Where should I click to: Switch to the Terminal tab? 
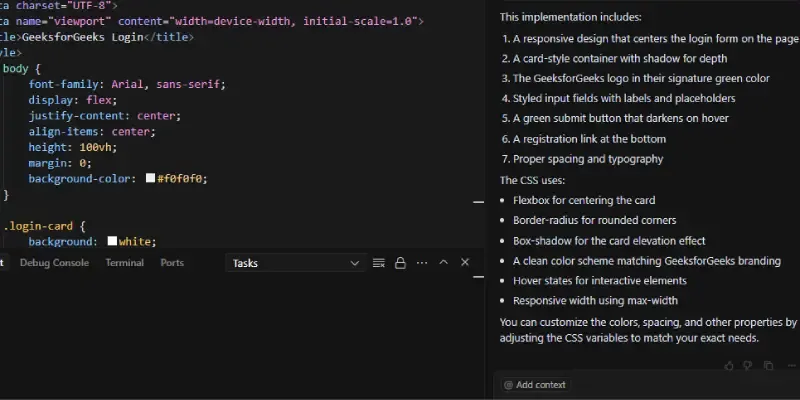click(x=124, y=263)
